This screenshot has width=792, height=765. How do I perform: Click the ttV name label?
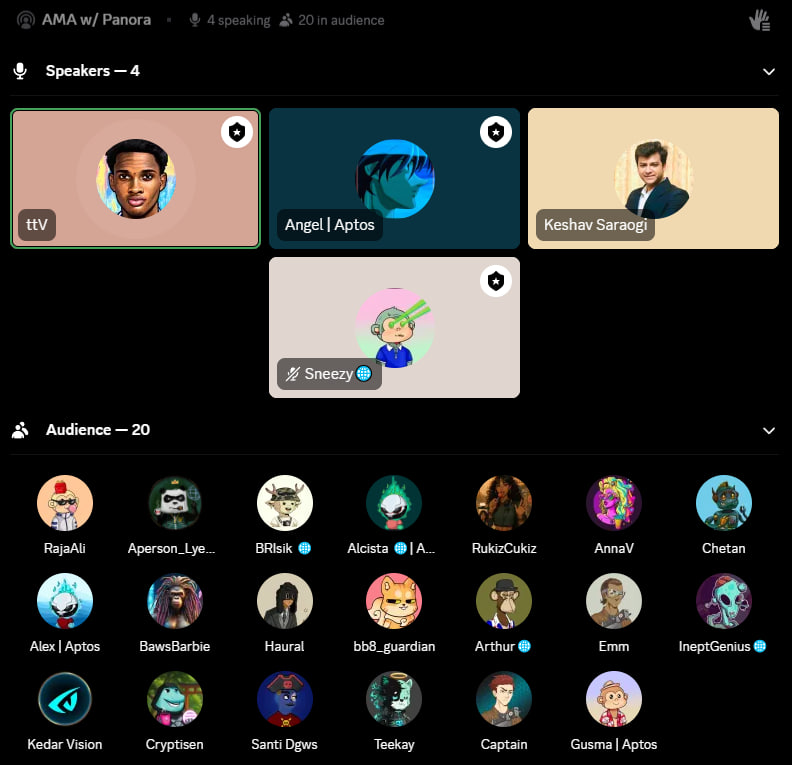(37, 225)
